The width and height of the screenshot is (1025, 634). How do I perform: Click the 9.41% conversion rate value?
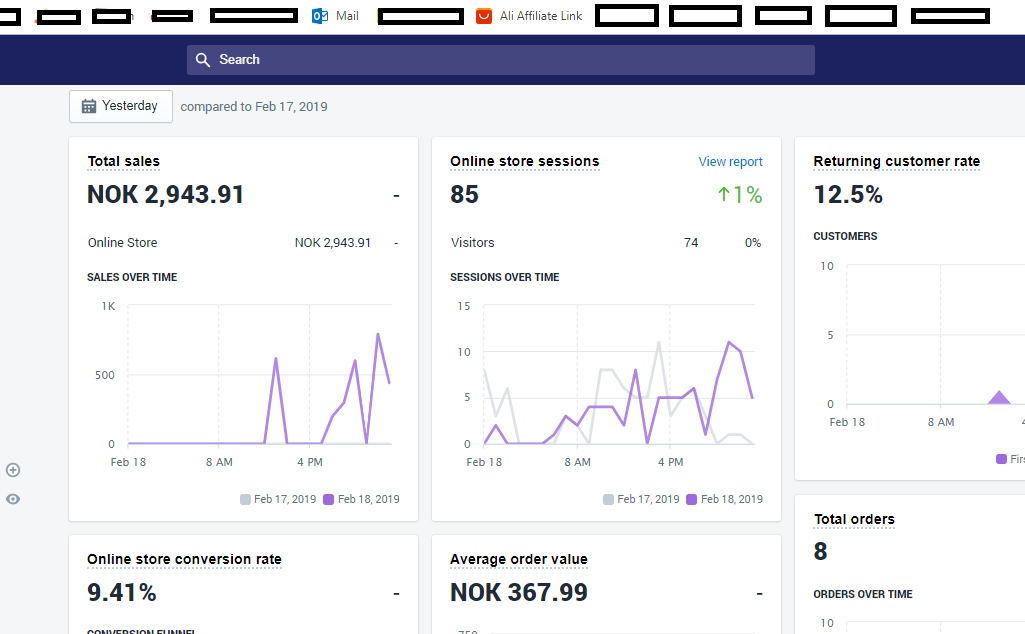tap(122, 592)
